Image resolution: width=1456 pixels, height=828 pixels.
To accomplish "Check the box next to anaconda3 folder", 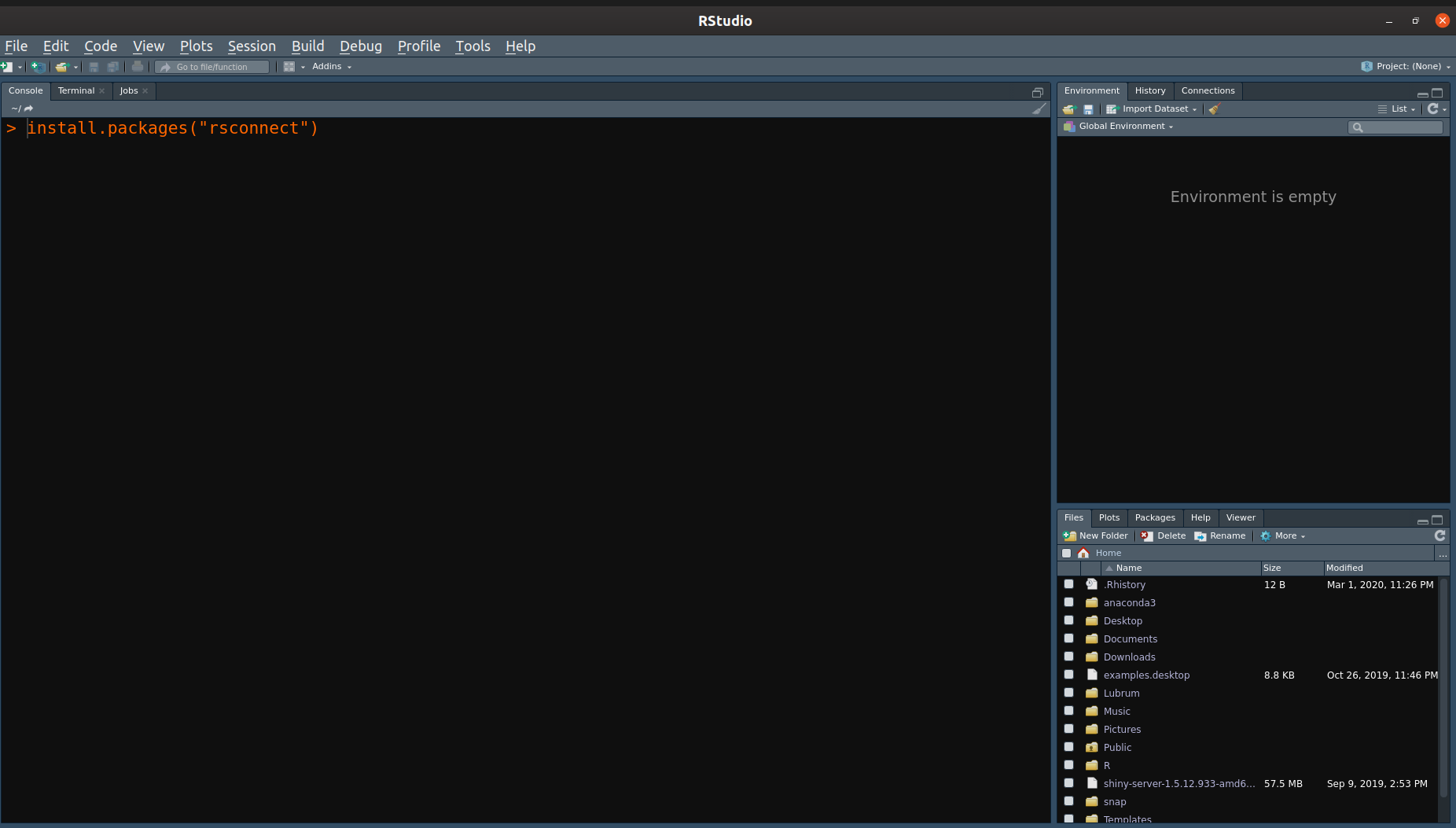I will point(1068,602).
